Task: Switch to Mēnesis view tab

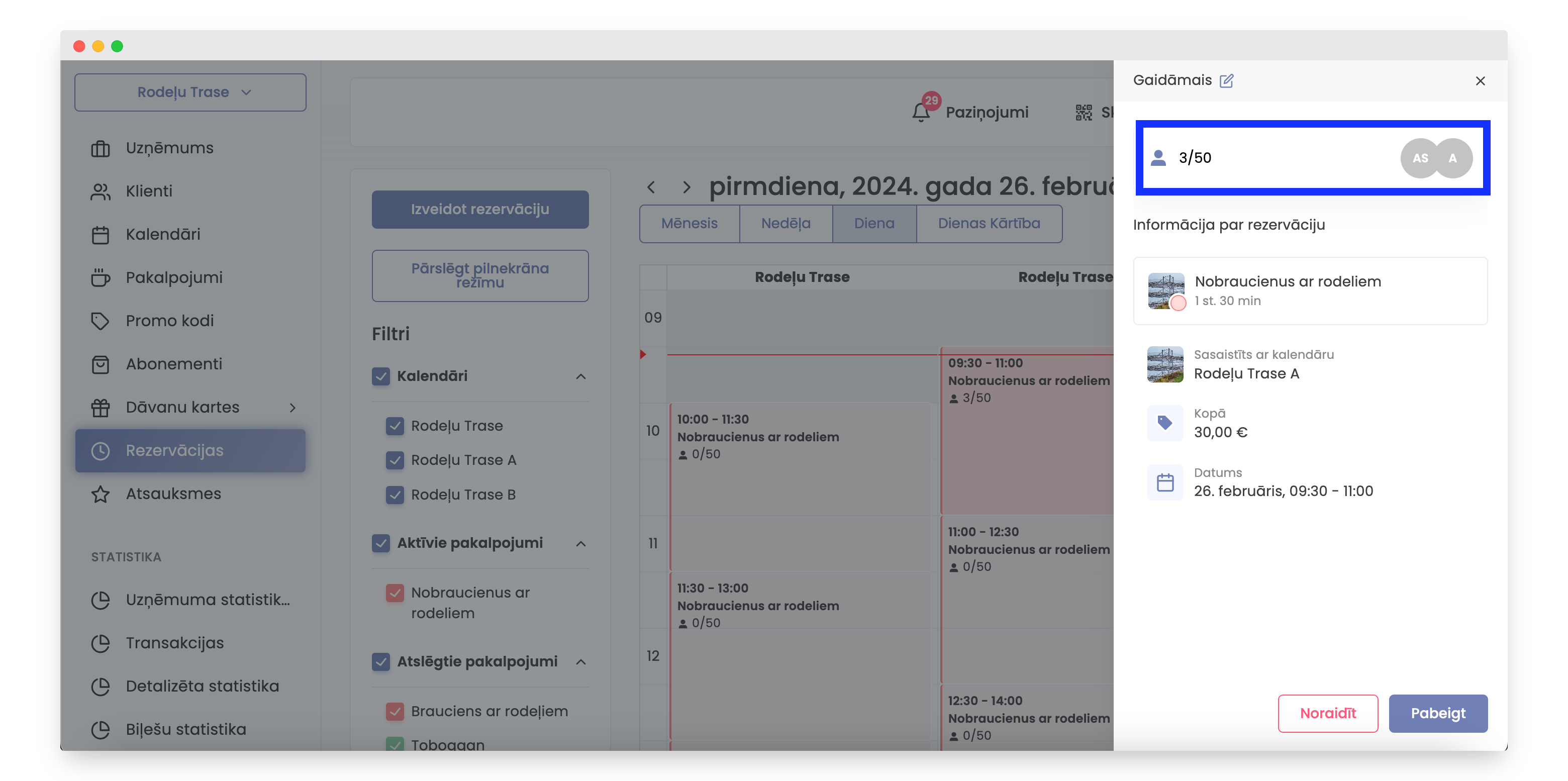Action: [x=689, y=224]
